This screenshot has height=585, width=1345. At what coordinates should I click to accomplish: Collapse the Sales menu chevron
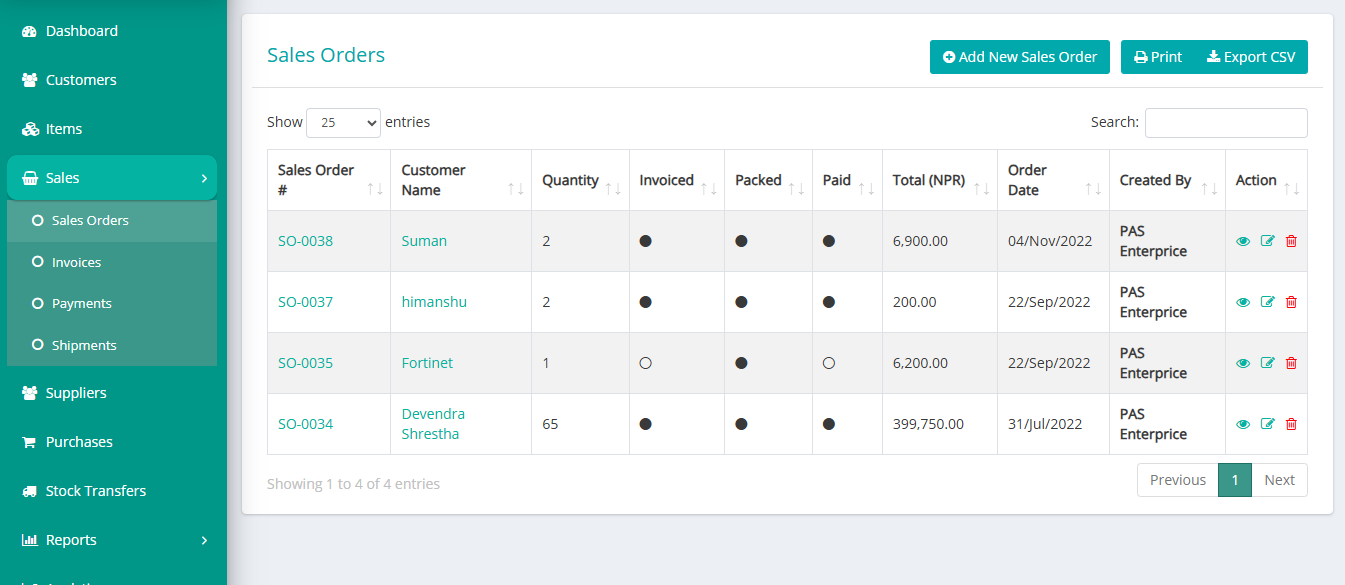(x=203, y=177)
